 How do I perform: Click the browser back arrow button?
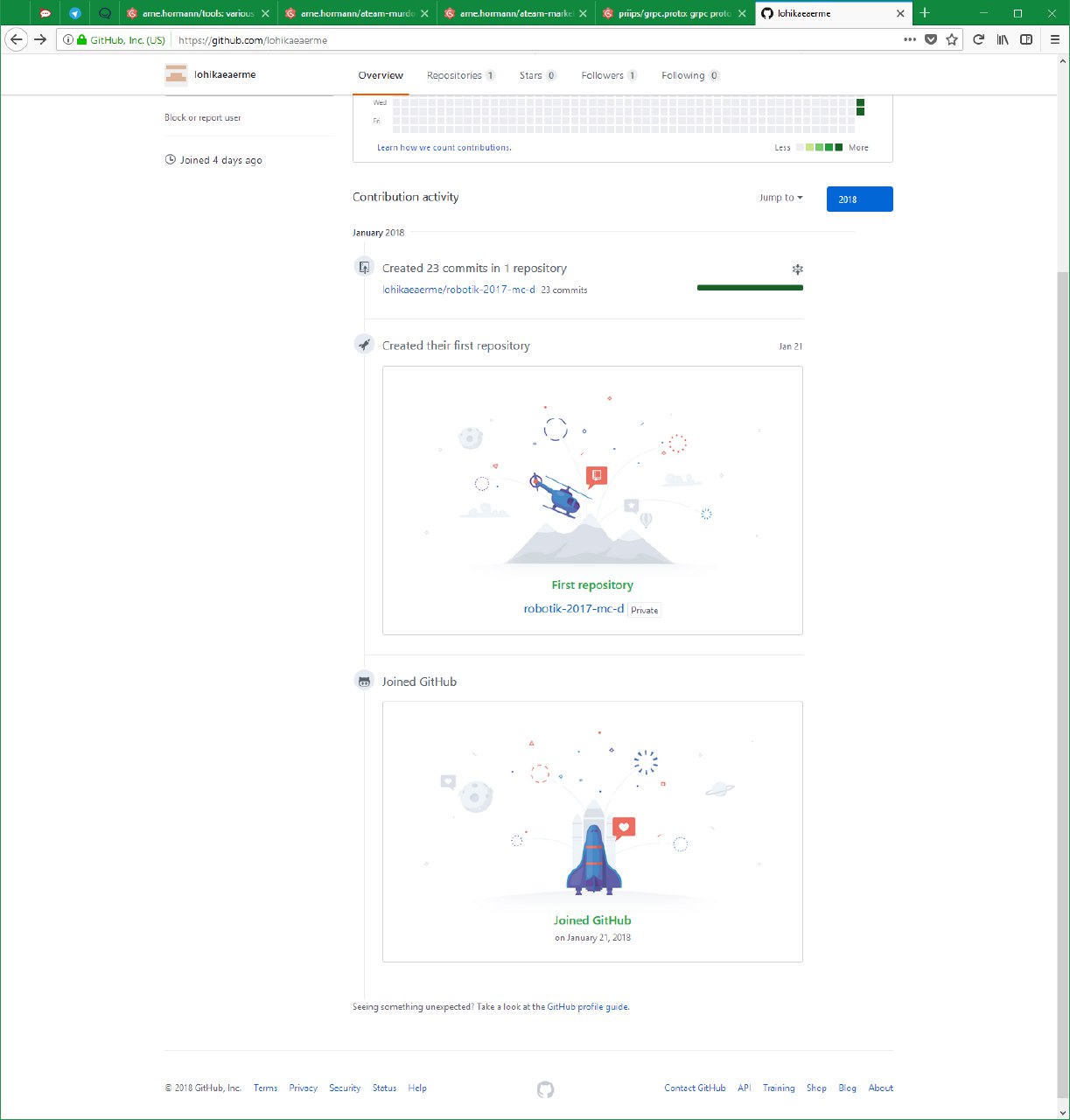pyautogui.click(x=17, y=39)
